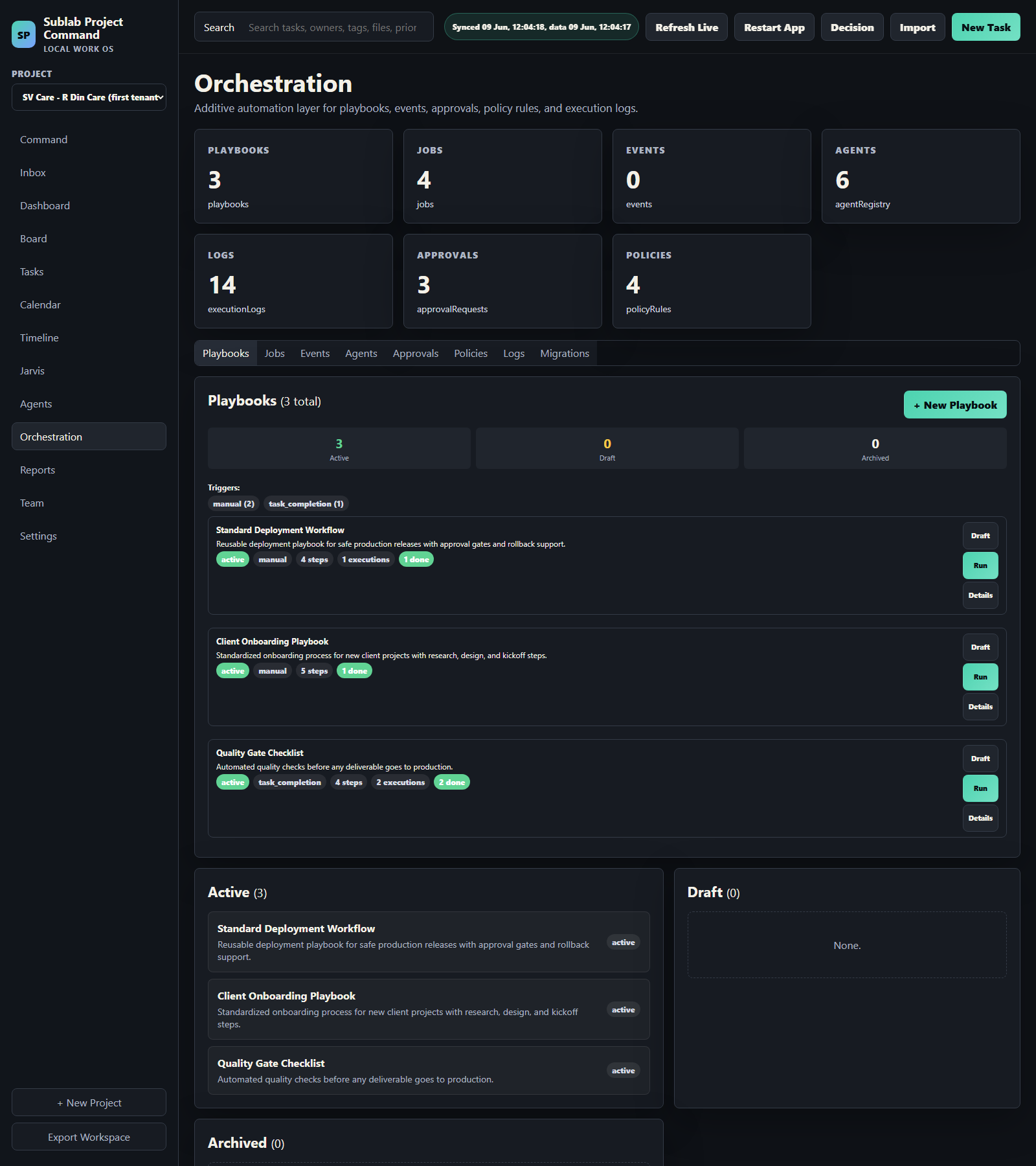Screen dimensions: 1036x1166
Task: Click the Draft count tile
Action: [x=607, y=448]
